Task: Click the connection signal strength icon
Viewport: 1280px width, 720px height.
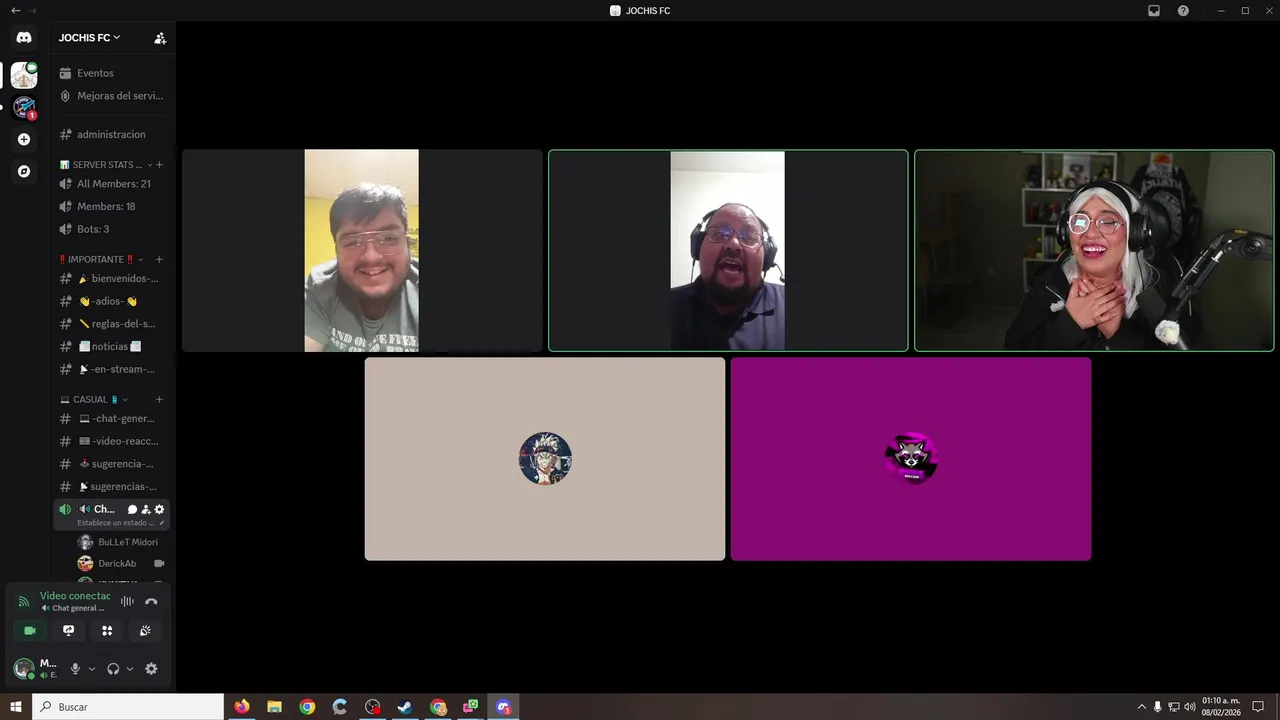Action: 24,601
